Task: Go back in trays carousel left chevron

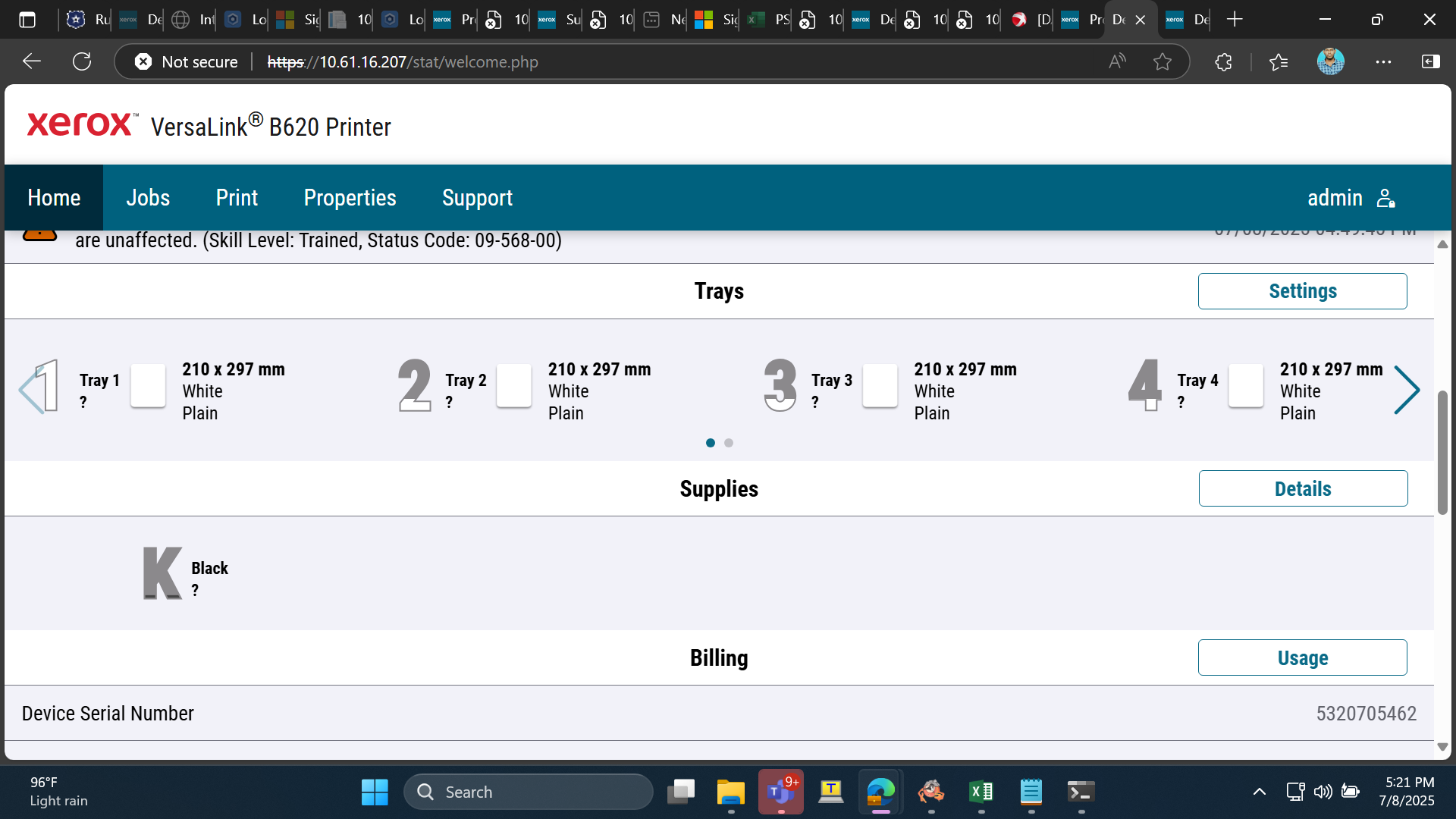Action: click(31, 391)
